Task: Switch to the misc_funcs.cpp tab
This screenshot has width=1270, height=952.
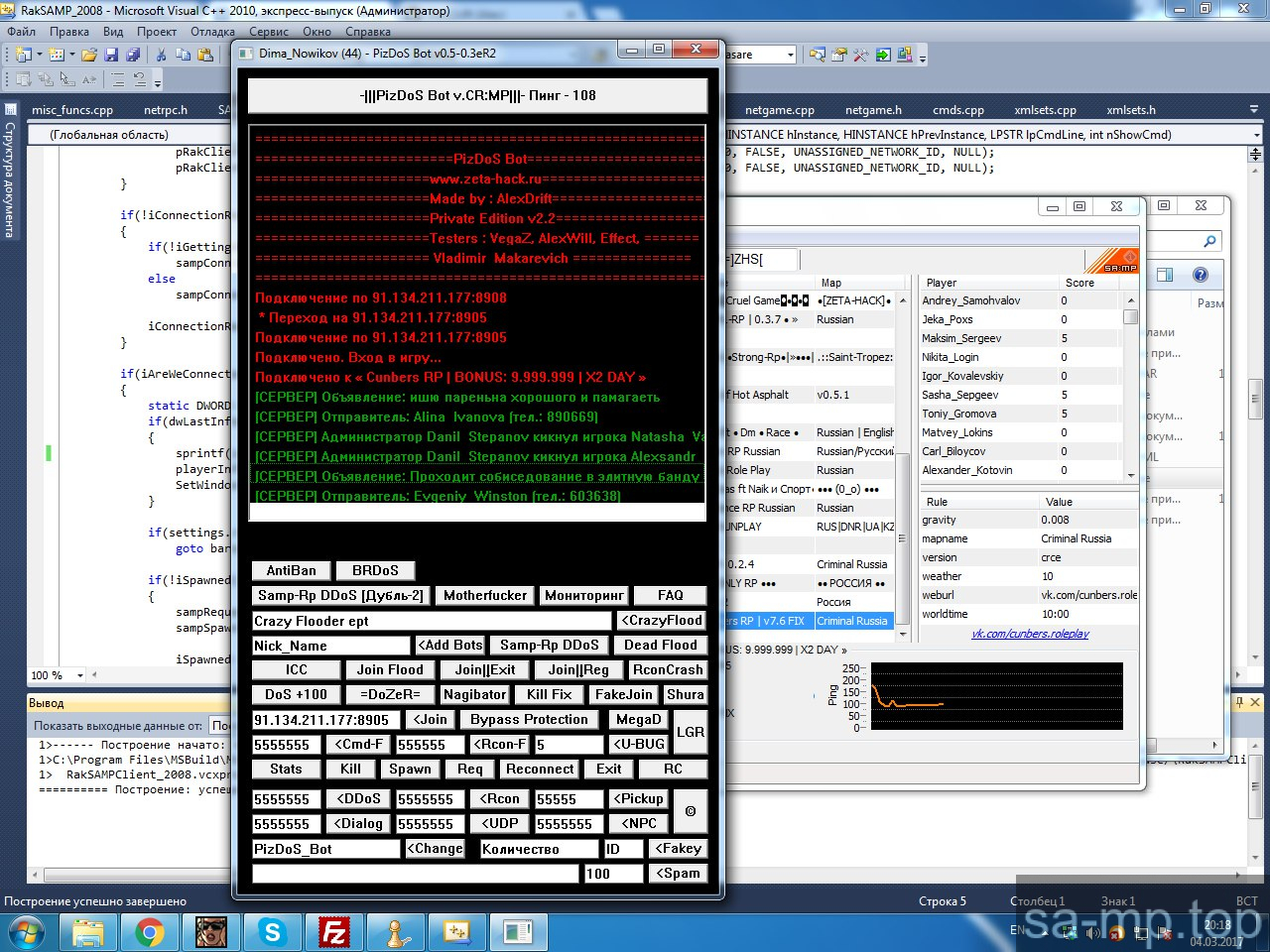Action: [x=72, y=110]
